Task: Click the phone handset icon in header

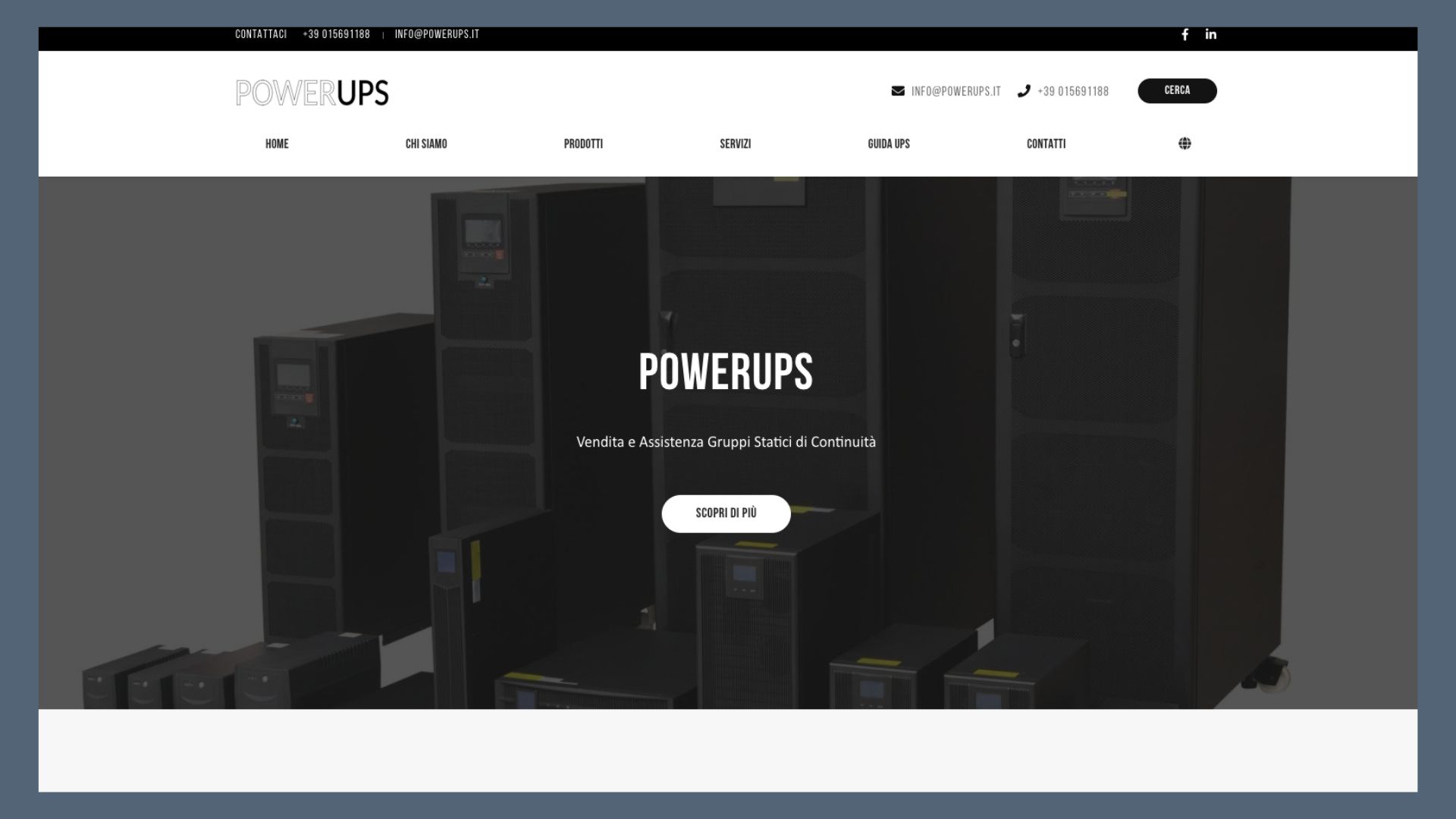Action: tap(1024, 91)
